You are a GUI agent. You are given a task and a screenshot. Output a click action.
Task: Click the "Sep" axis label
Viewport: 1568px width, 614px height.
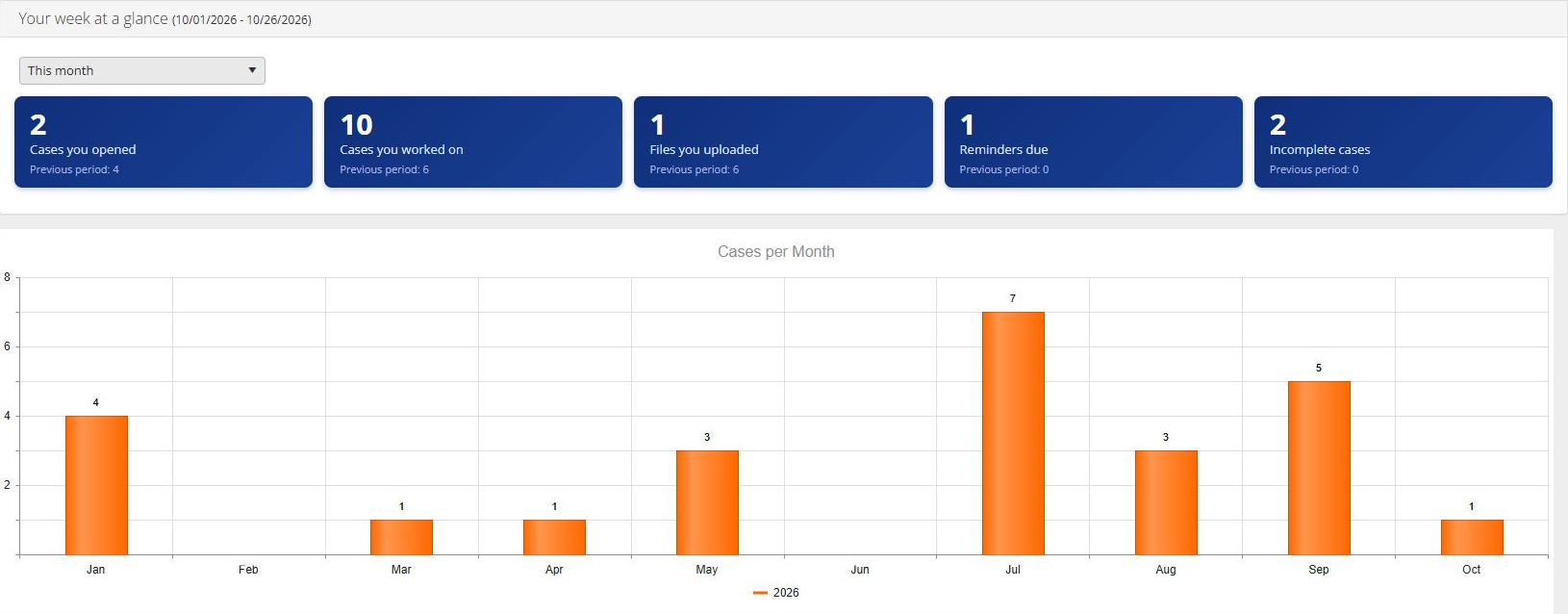point(1319,570)
